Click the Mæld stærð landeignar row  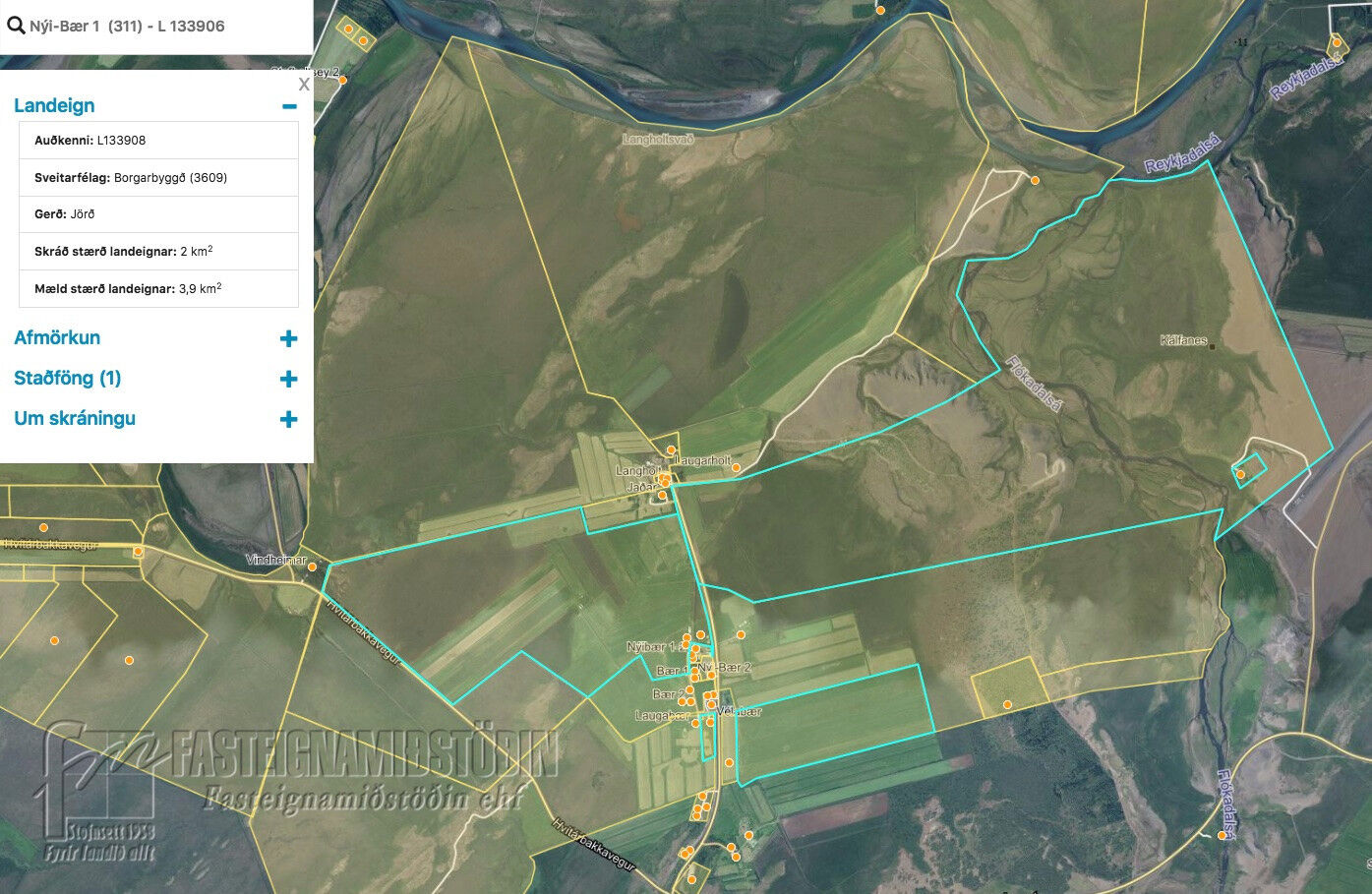158,289
